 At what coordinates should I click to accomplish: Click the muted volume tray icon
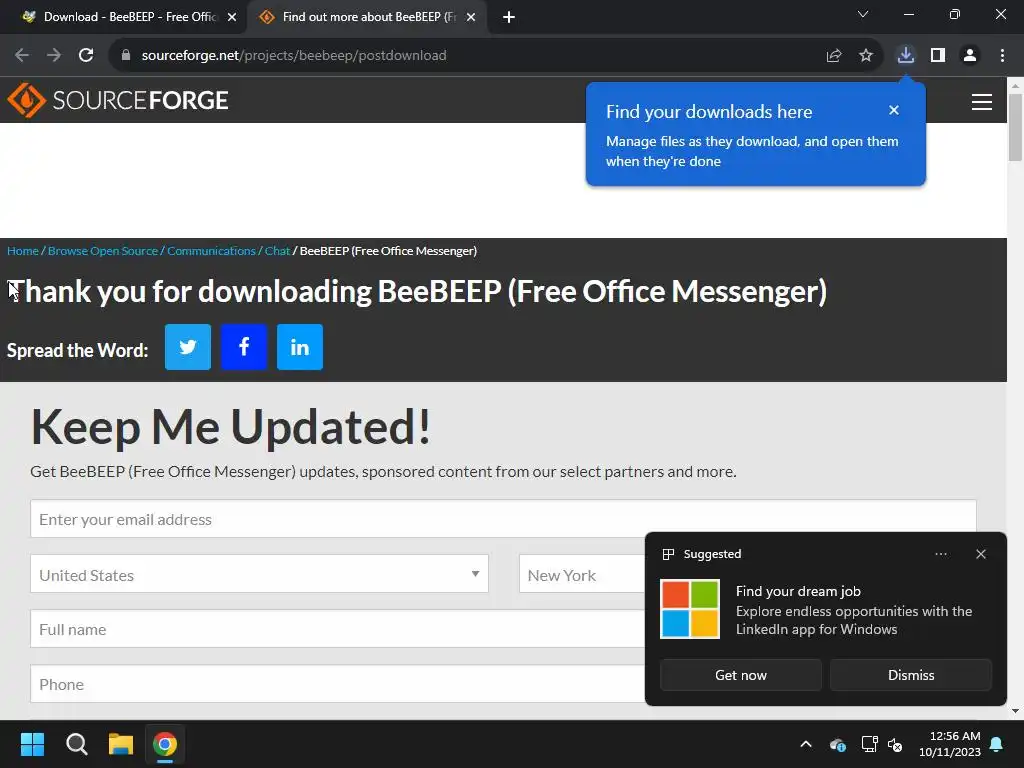point(895,744)
